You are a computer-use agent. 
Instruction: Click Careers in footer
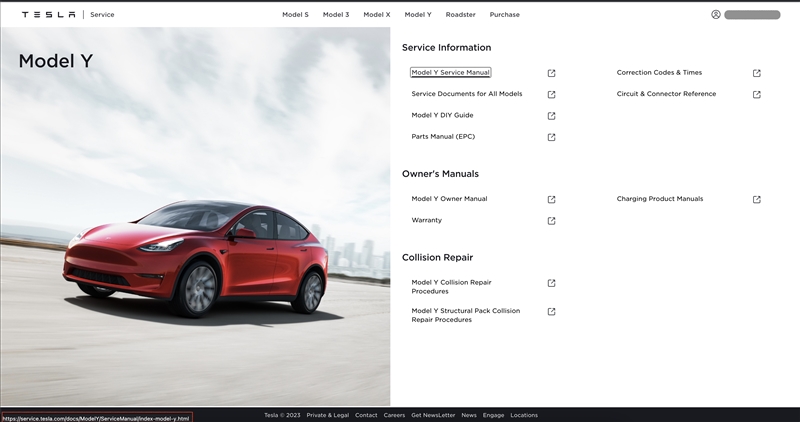(x=394, y=415)
